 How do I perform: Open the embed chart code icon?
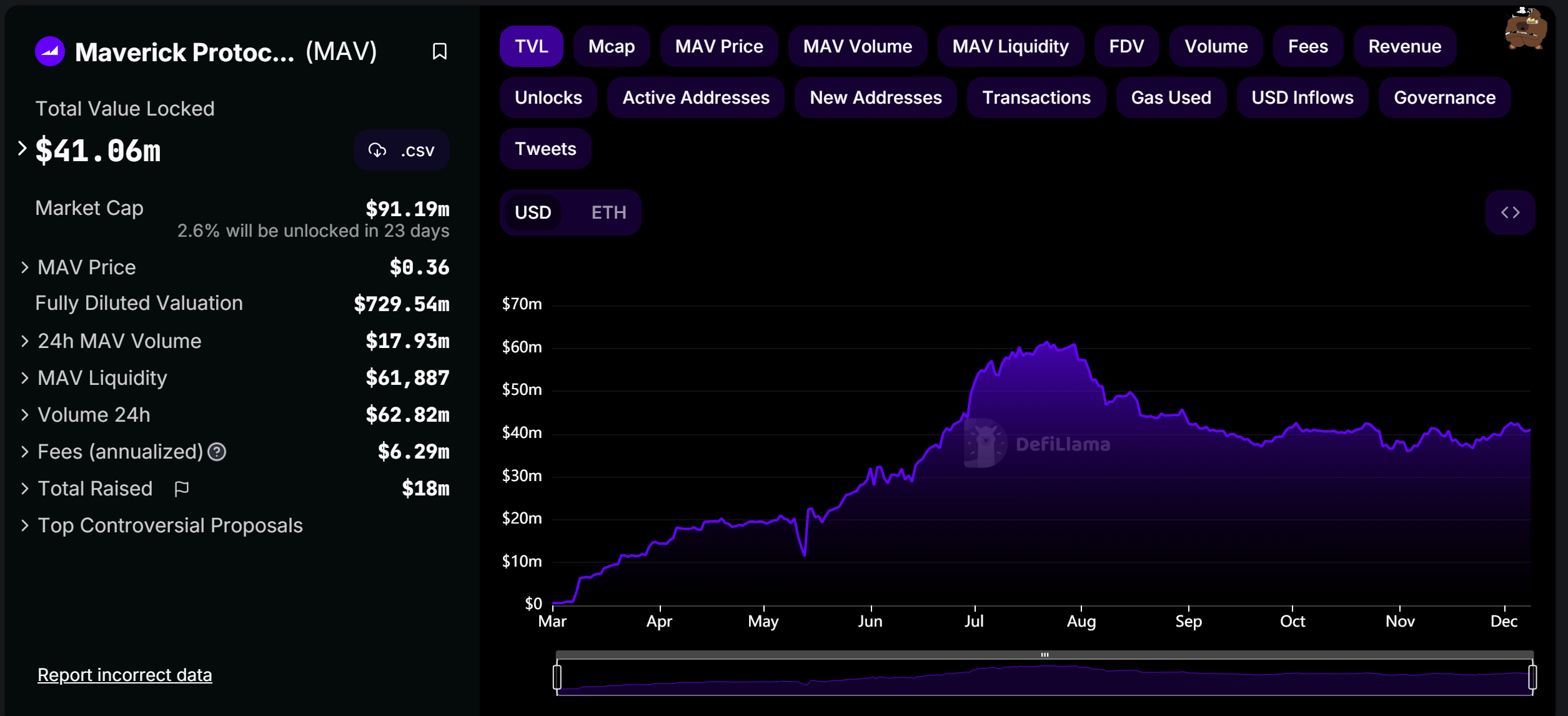pyautogui.click(x=1510, y=212)
